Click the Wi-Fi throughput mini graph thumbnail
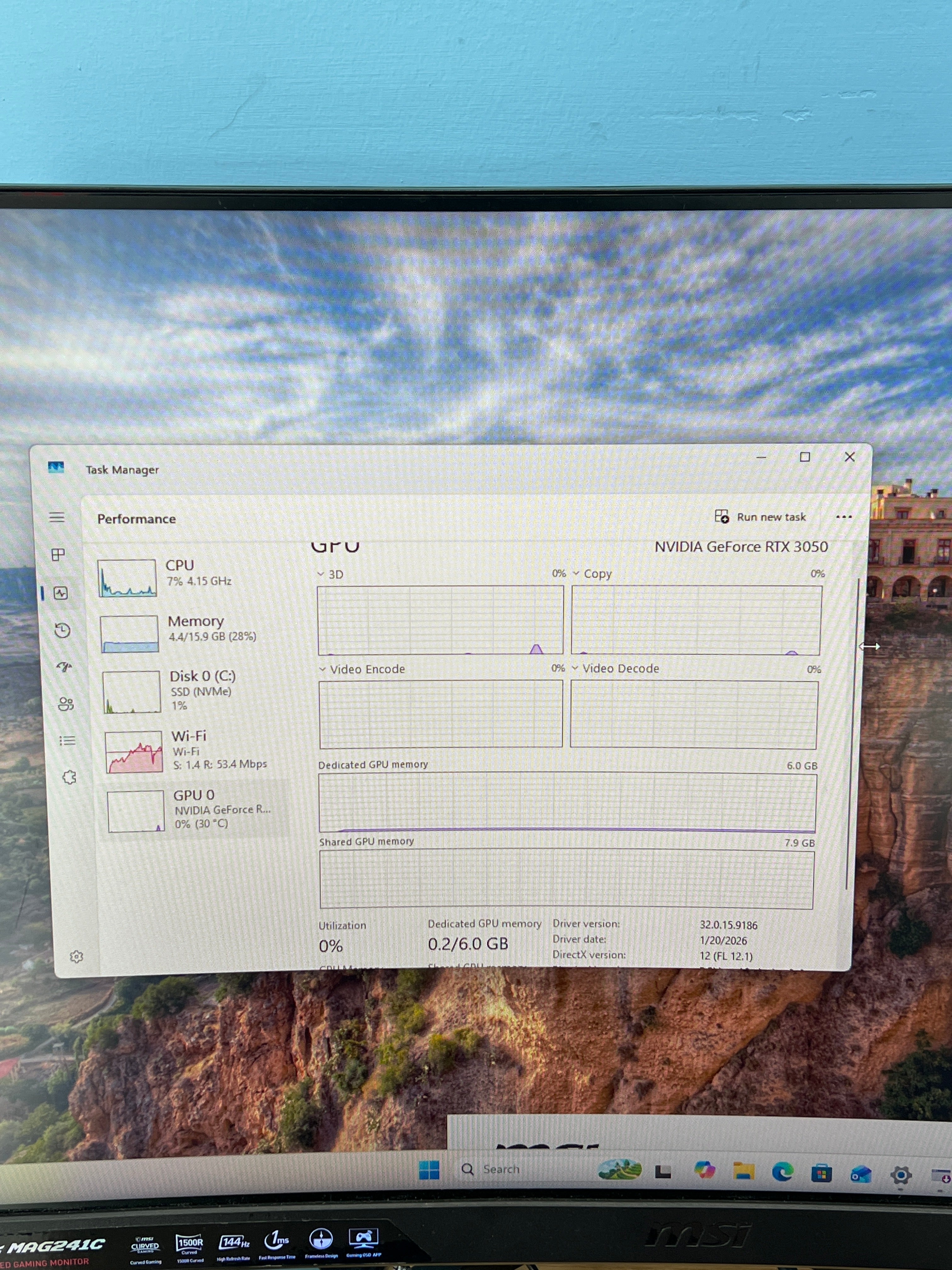The image size is (952, 1270). 134,752
